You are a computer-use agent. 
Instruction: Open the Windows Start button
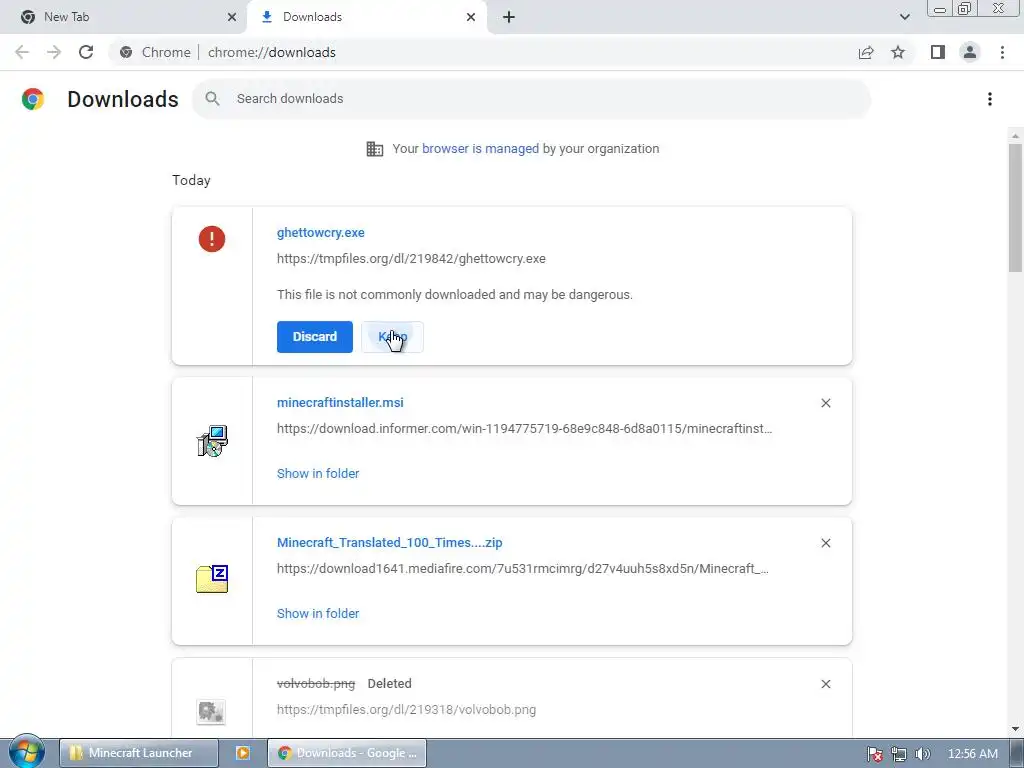27,752
